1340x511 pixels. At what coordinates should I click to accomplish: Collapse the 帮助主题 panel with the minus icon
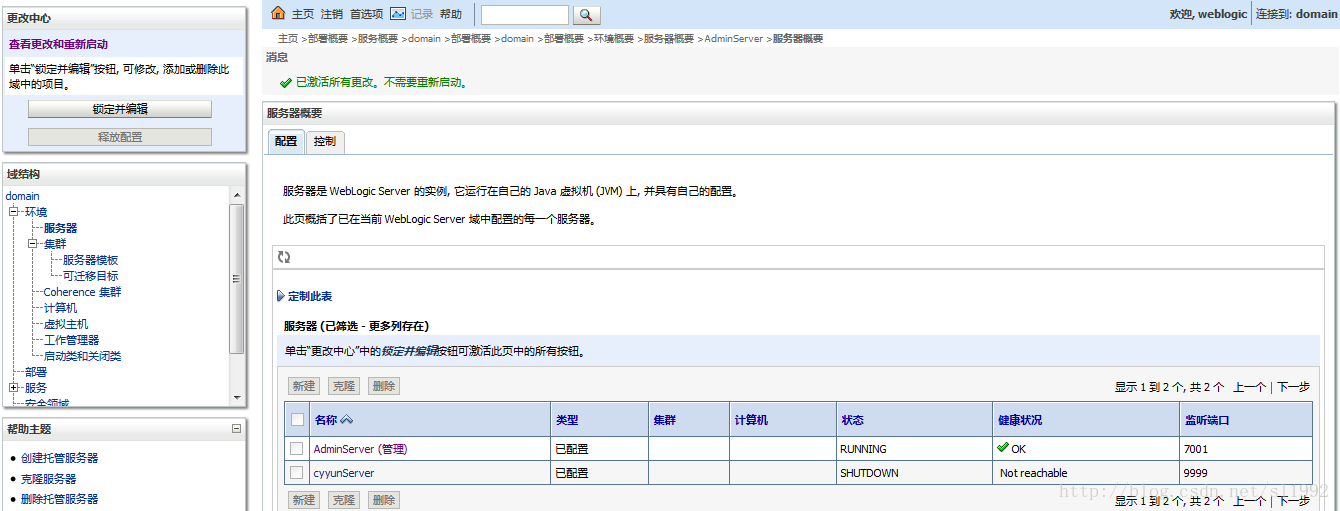click(237, 428)
